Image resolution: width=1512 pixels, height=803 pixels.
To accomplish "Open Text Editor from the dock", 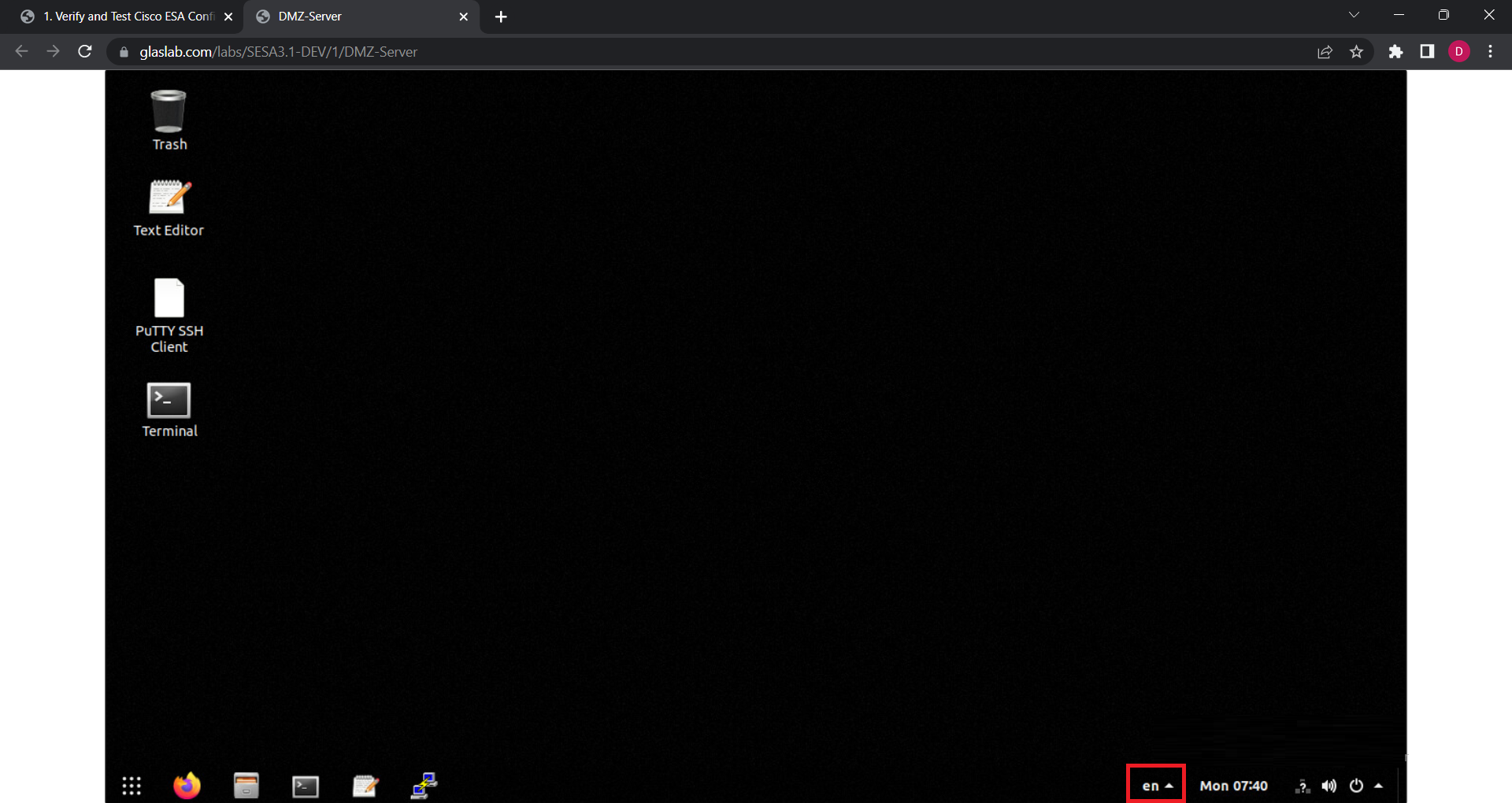I will [x=365, y=785].
